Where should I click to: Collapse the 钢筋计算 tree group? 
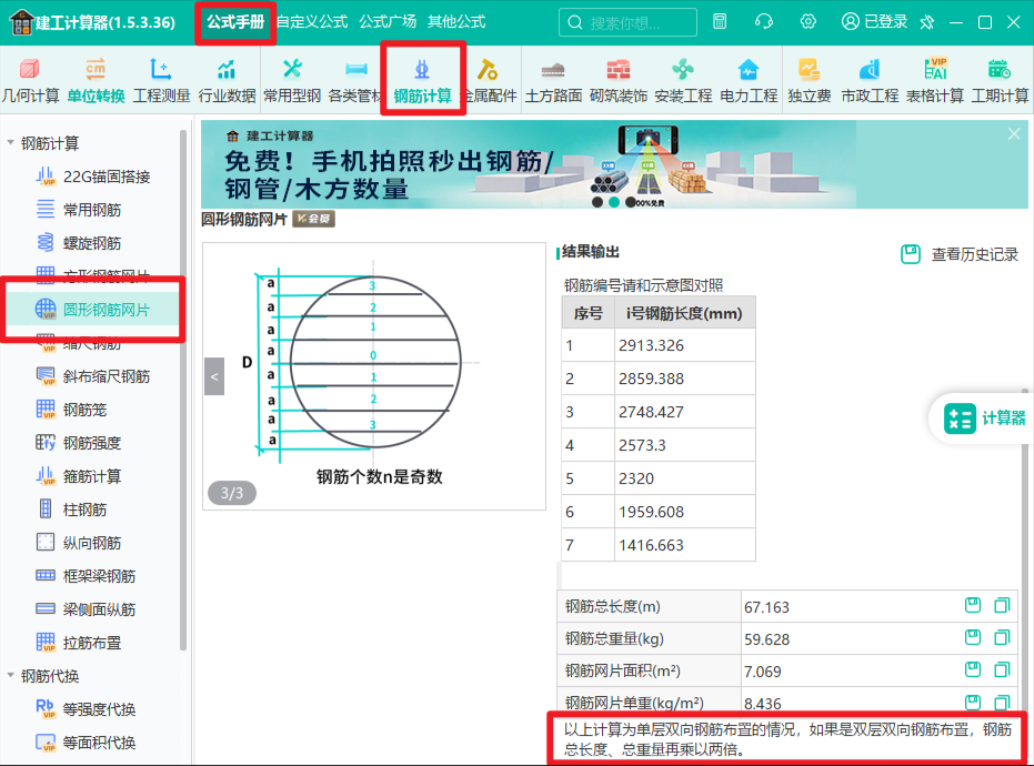[x=11, y=142]
